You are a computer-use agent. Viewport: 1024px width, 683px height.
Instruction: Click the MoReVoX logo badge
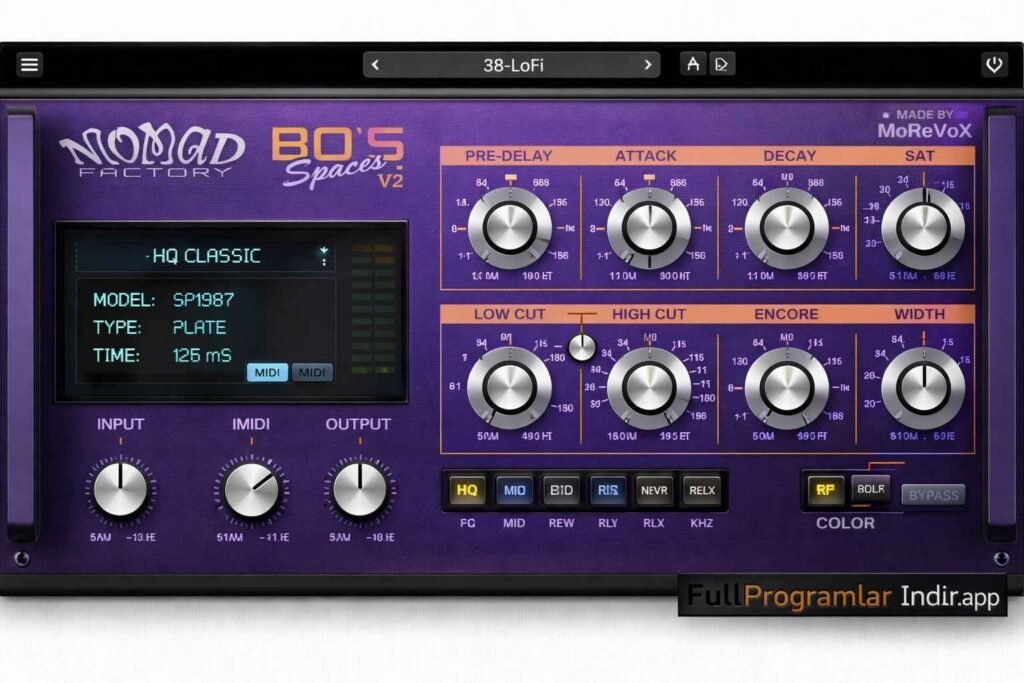(x=924, y=125)
